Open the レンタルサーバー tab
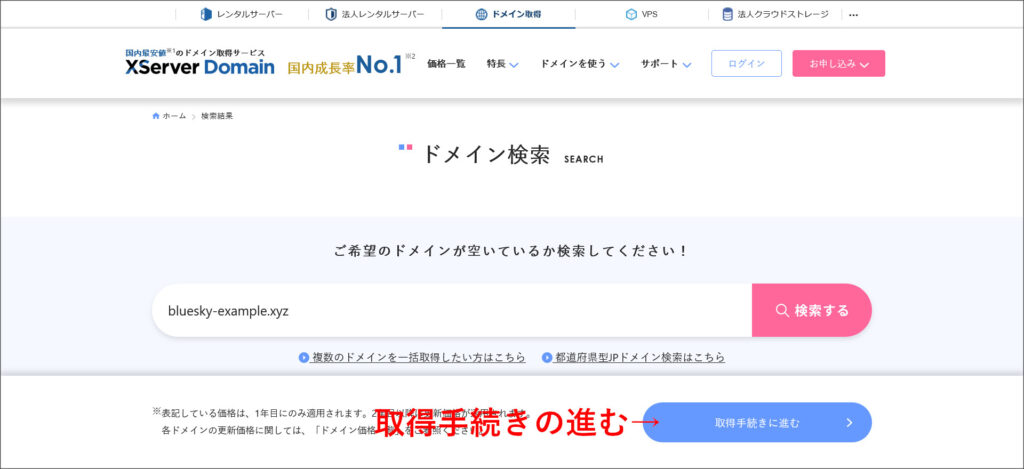The height and width of the screenshot is (469, 1024). point(242,14)
